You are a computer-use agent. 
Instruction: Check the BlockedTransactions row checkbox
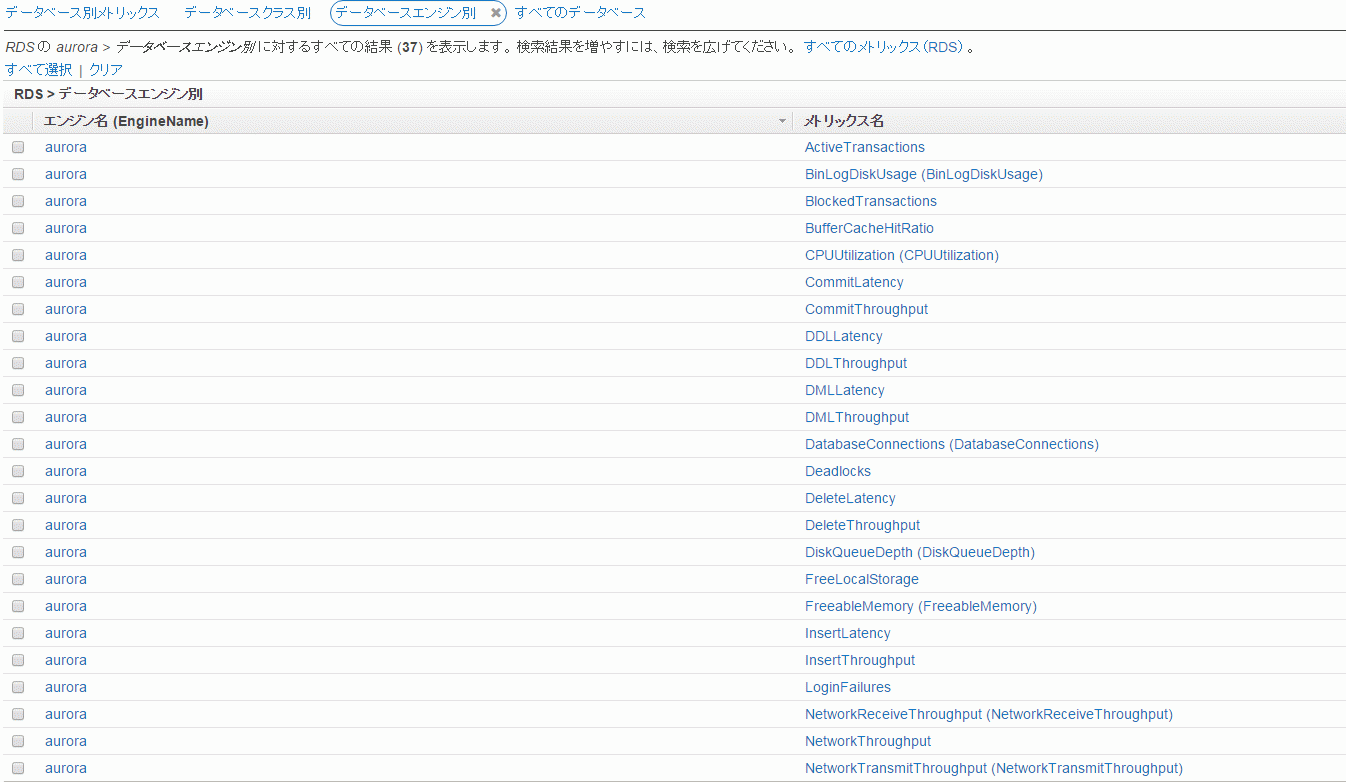(x=18, y=201)
